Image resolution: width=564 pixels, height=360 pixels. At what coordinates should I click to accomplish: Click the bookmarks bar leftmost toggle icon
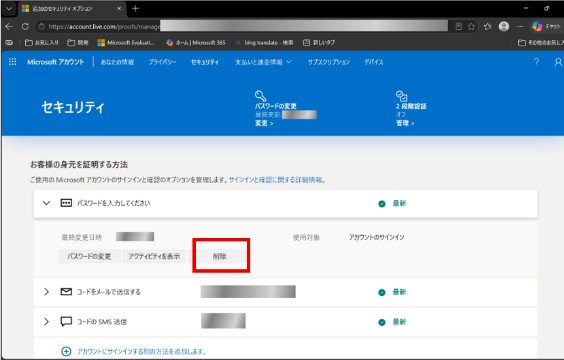pos(9,42)
